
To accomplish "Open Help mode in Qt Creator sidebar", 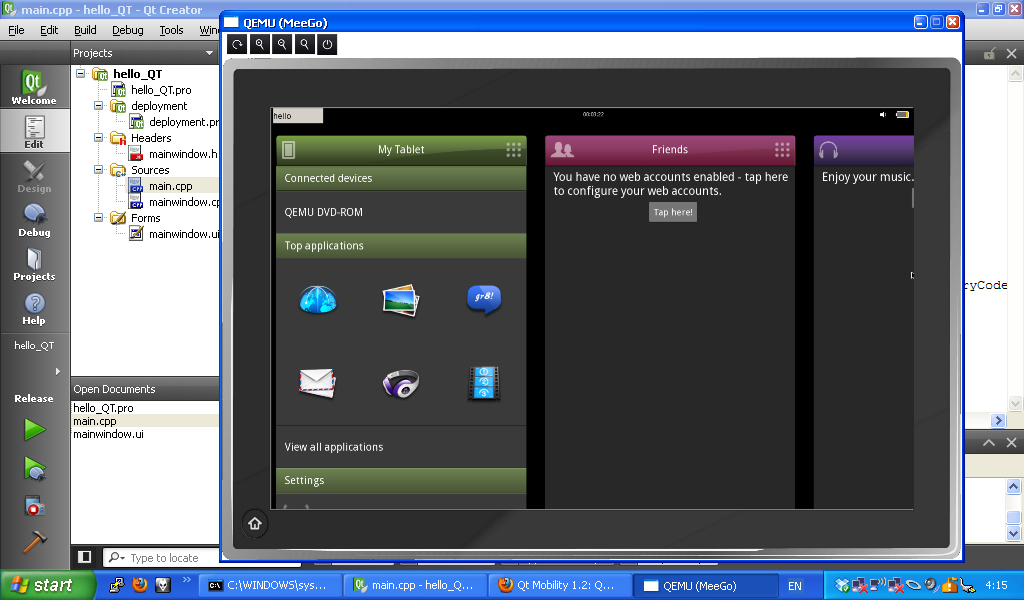I will [34, 309].
